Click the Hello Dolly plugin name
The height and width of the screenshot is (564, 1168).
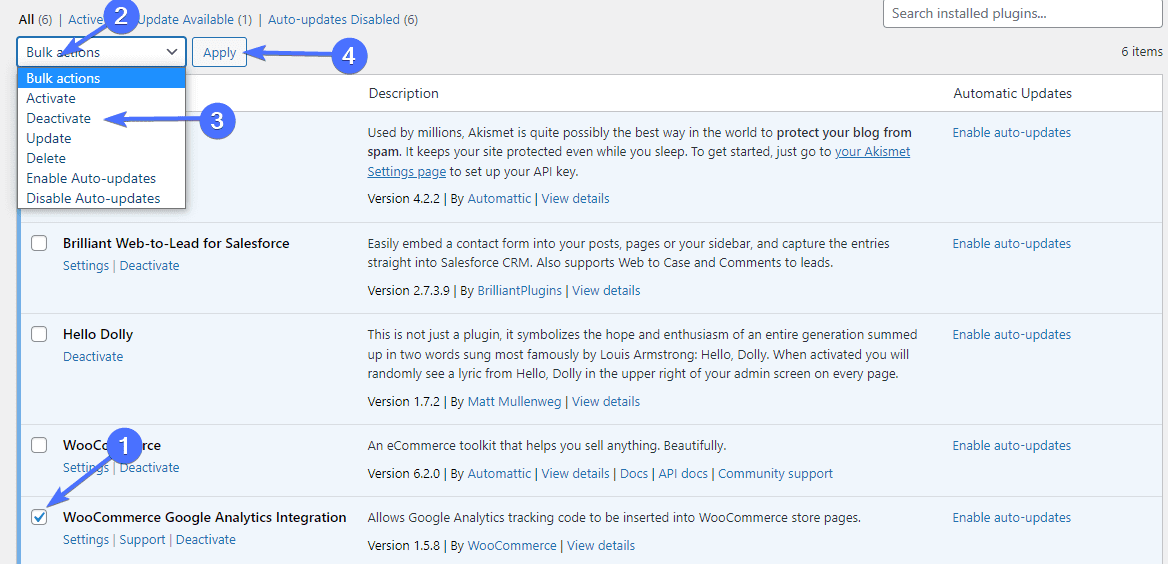coord(98,334)
